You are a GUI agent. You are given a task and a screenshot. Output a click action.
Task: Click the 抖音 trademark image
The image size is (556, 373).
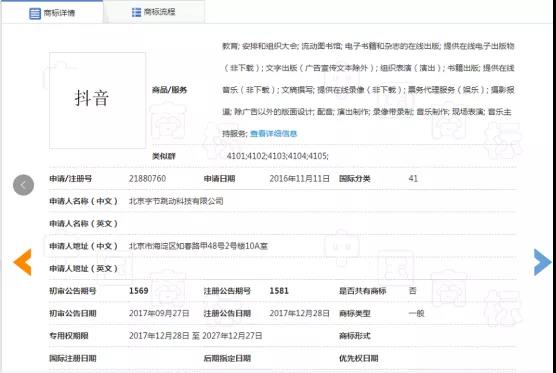[98, 100]
